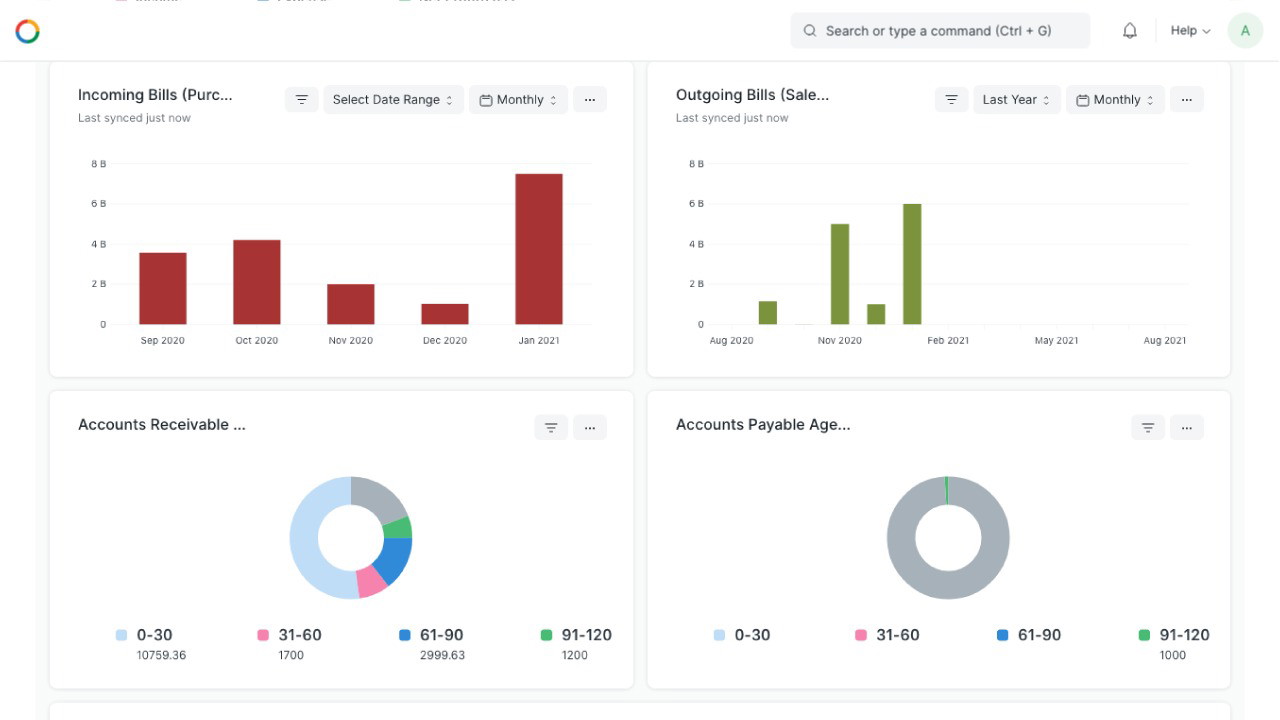
Task: Open more options on Outgoing Bills chart
Action: [x=1186, y=100]
